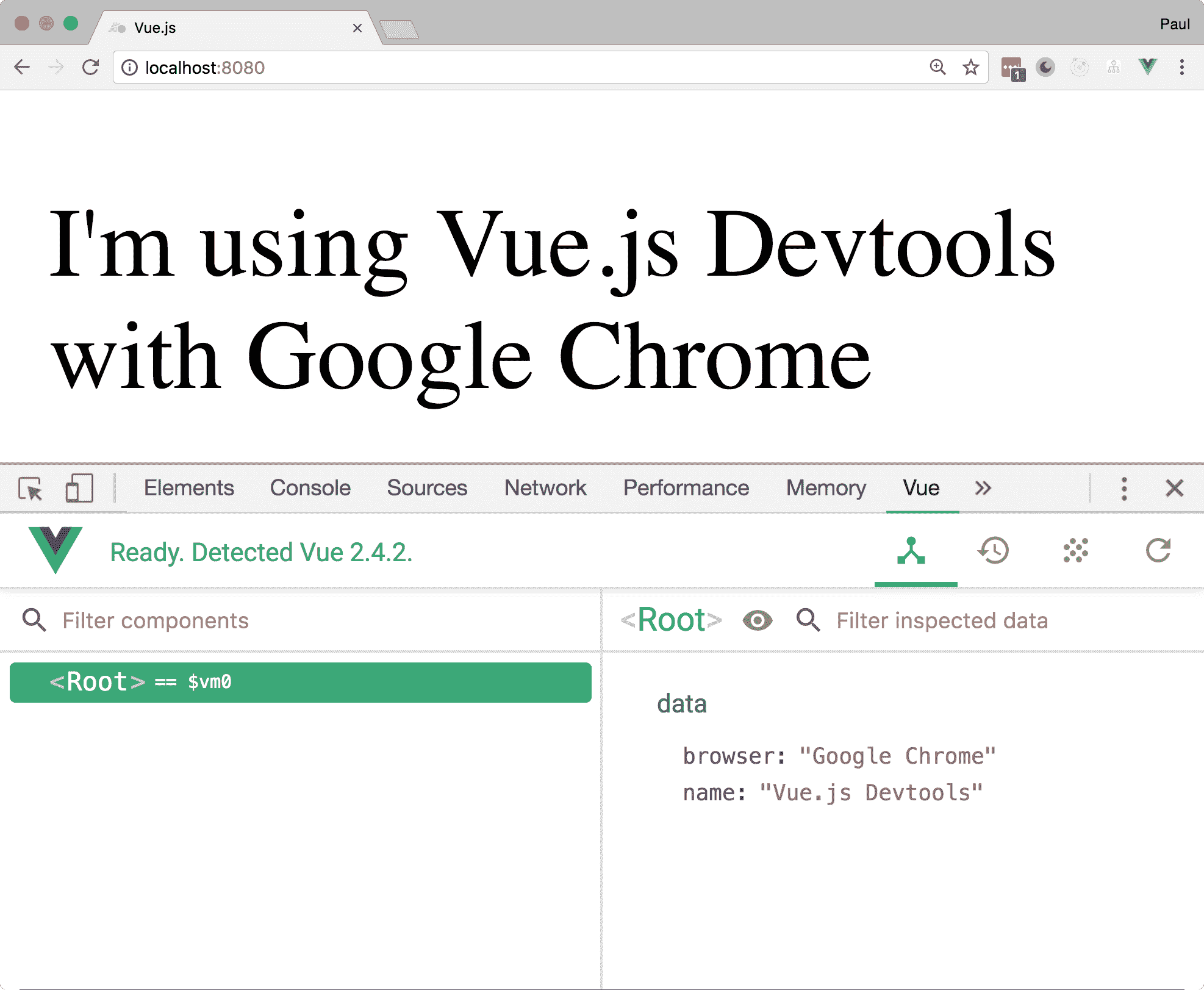Open the Chrome three-dot main menu
Screen dimensions: 1204x990
pos(1181,67)
